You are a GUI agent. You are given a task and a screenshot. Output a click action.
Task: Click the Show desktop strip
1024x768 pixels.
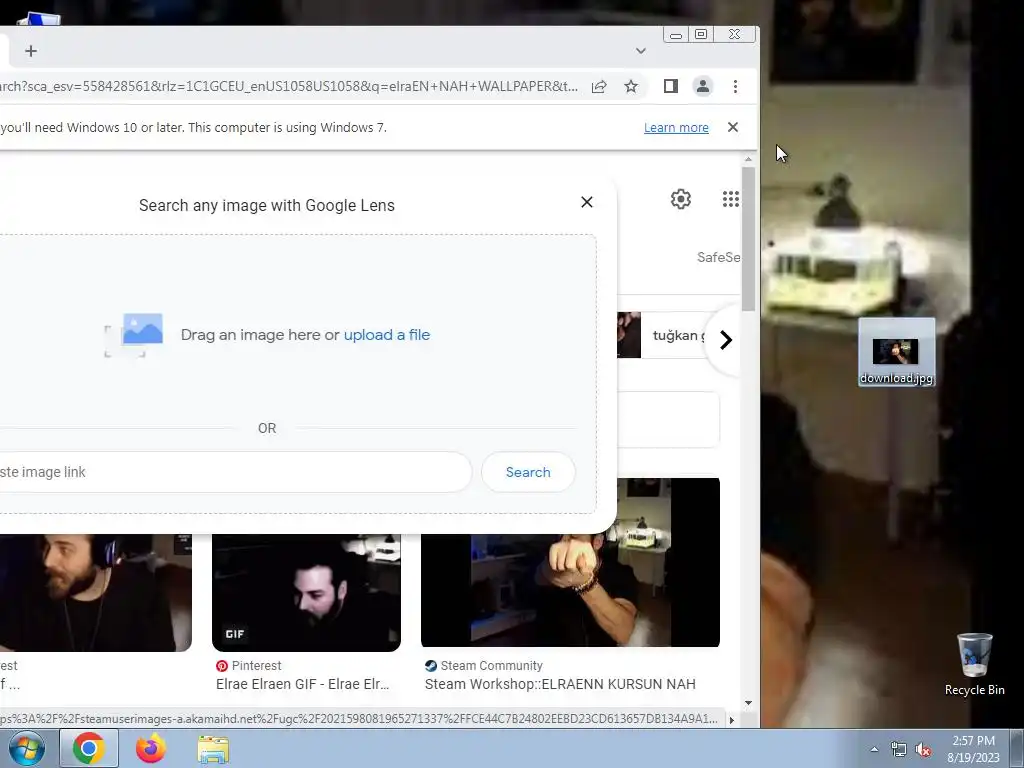(x=1017, y=749)
